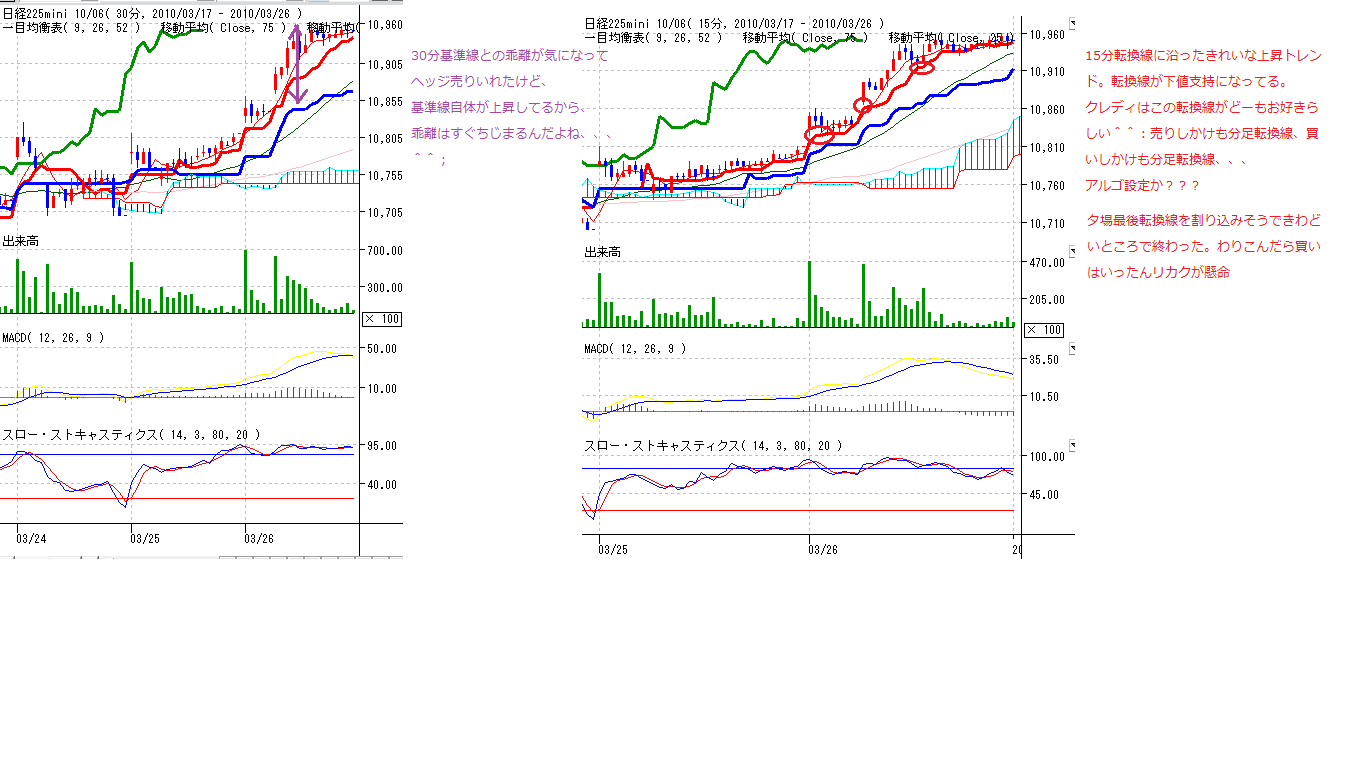
Task: Open dropdown arrow beside right 出来高 panel
Action: [x=1074, y=251]
